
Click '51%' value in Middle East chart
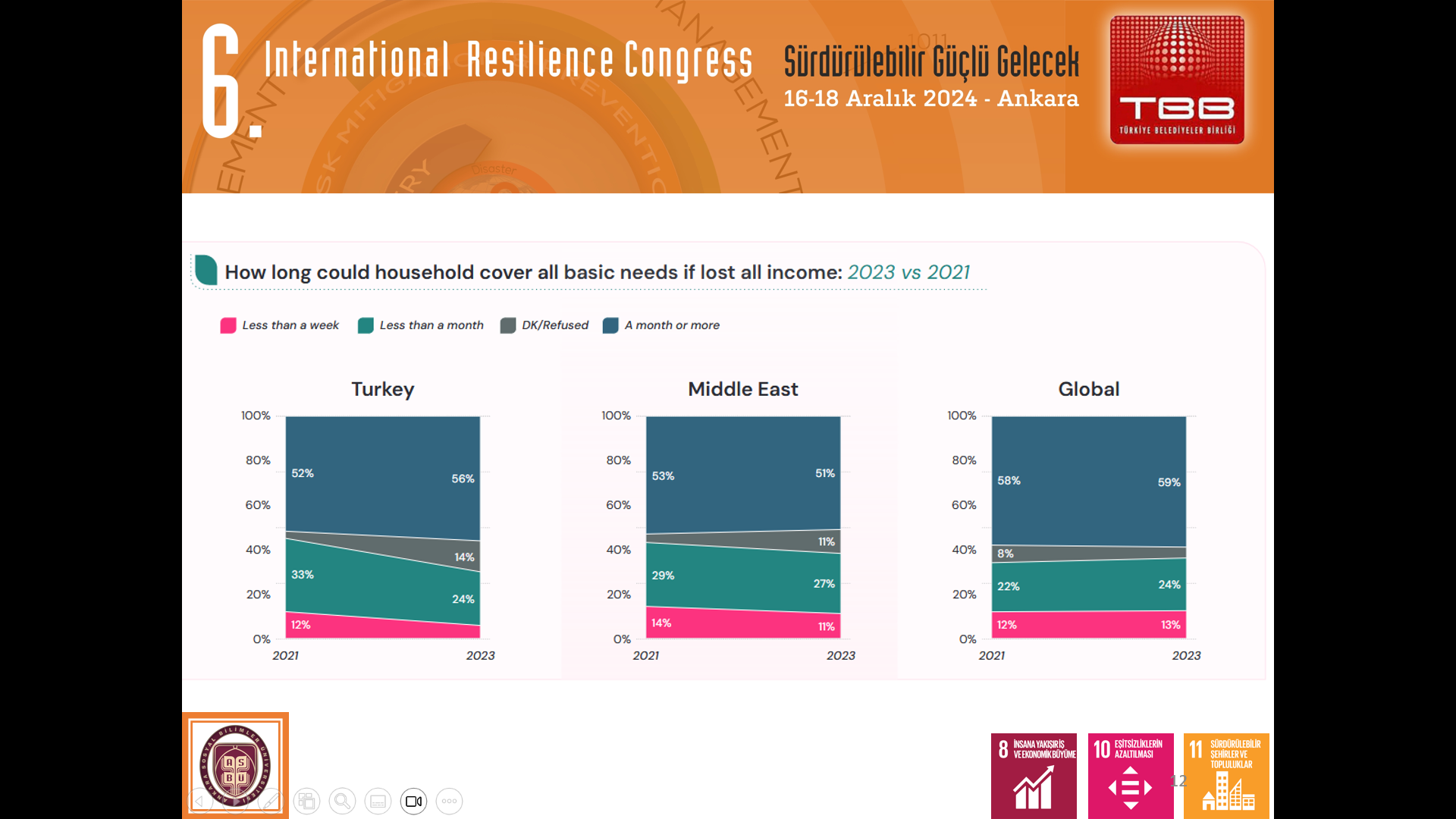coord(825,473)
